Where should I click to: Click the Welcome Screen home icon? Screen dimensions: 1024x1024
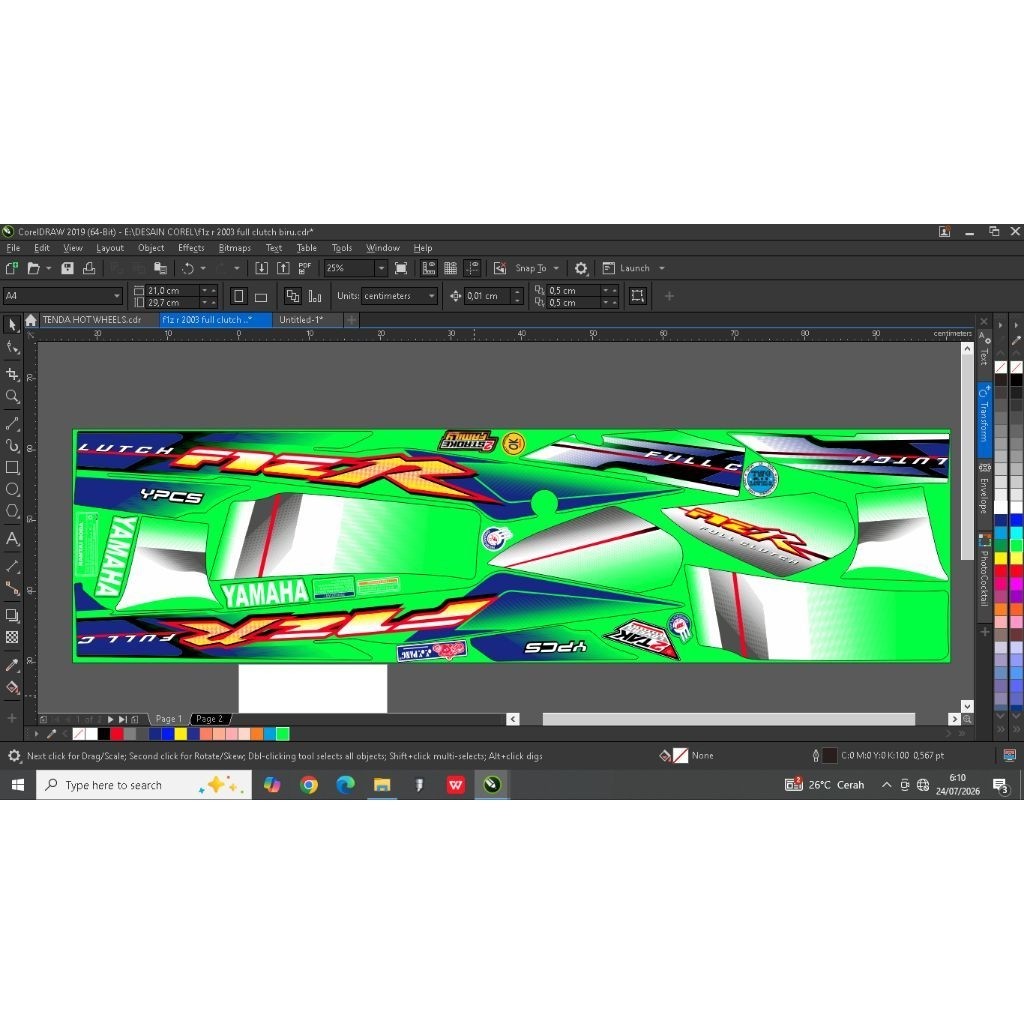tap(31, 320)
